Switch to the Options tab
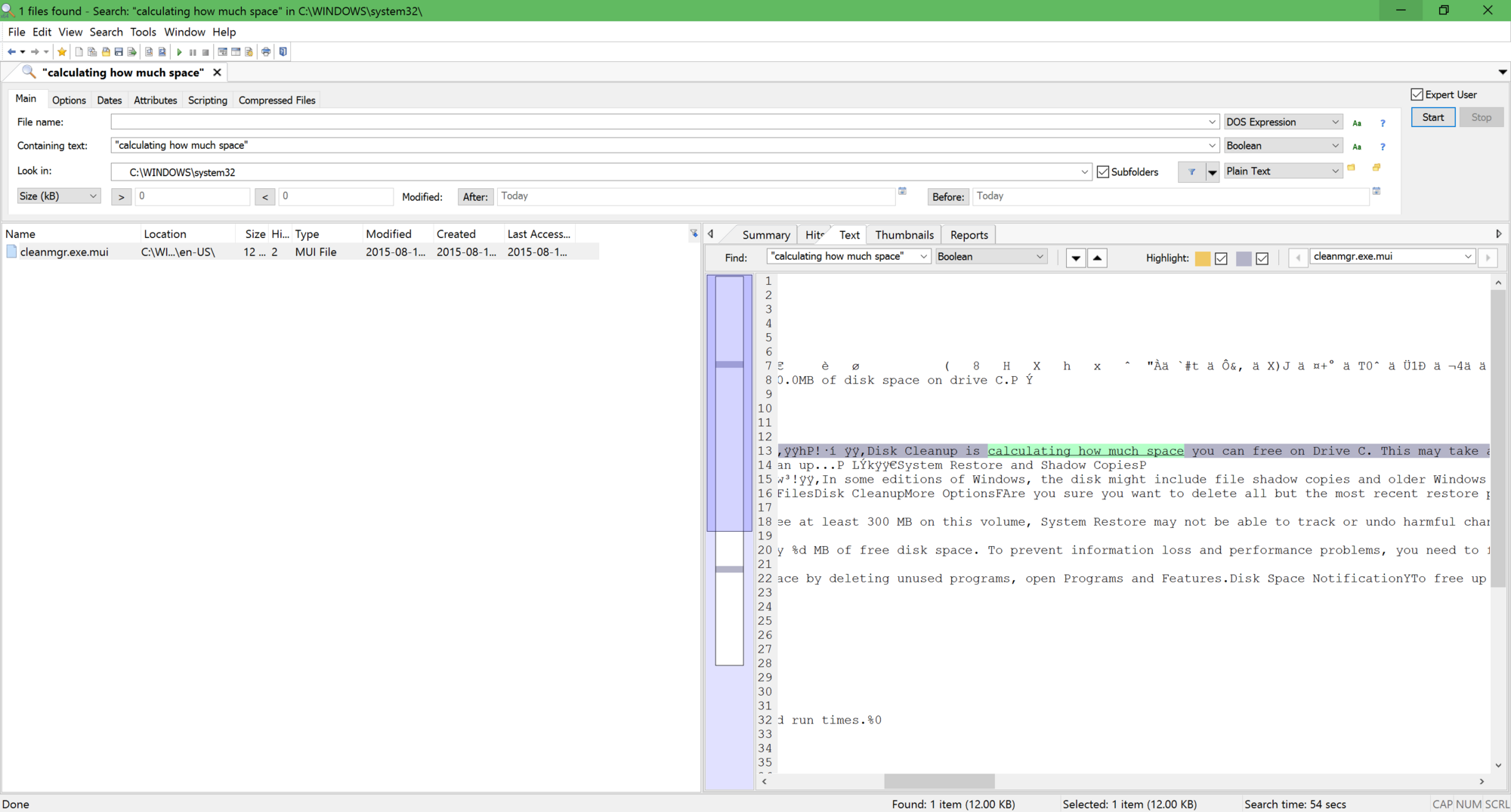 (69, 100)
